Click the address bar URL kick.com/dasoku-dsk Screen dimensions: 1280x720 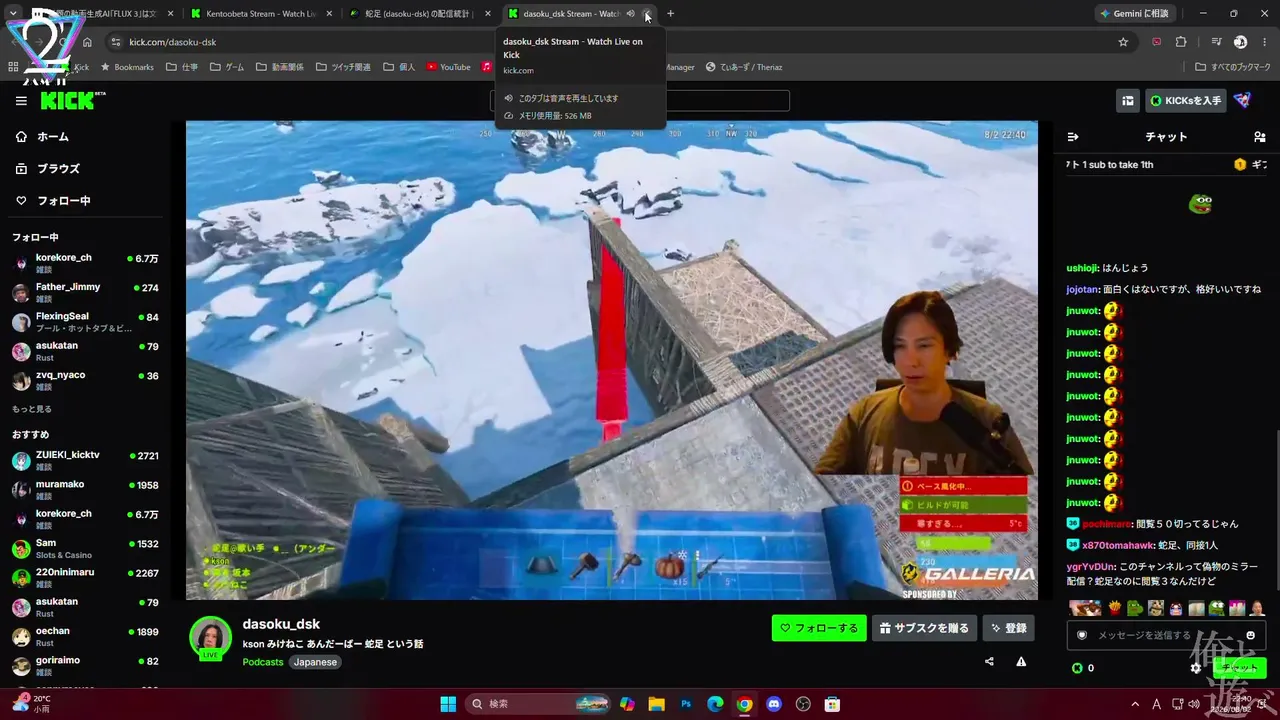(x=173, y=42)
